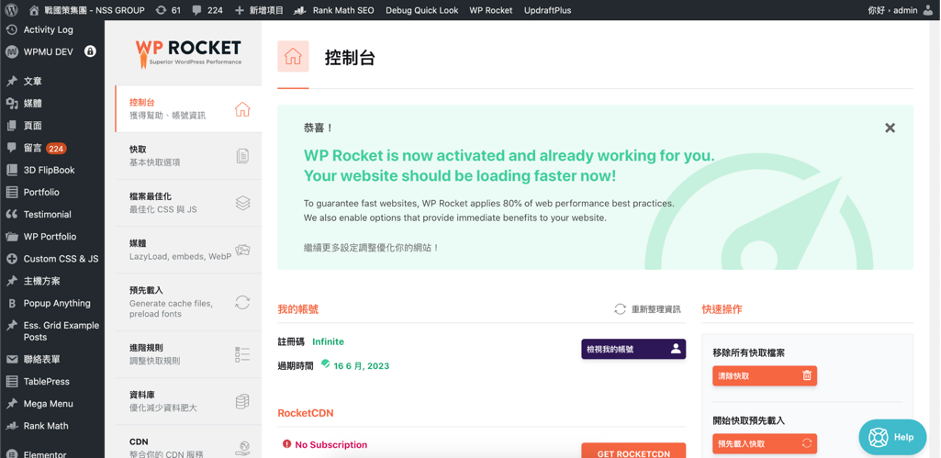Screen dimensions: 941x458
Task: Click the layers icon on 檔案最佳化 tab
Action: tap(242, 203)
